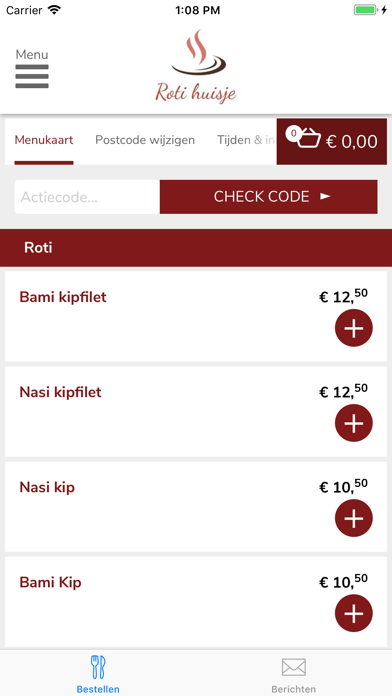Switch to Postcode wijzigen tab

(145, 140)
